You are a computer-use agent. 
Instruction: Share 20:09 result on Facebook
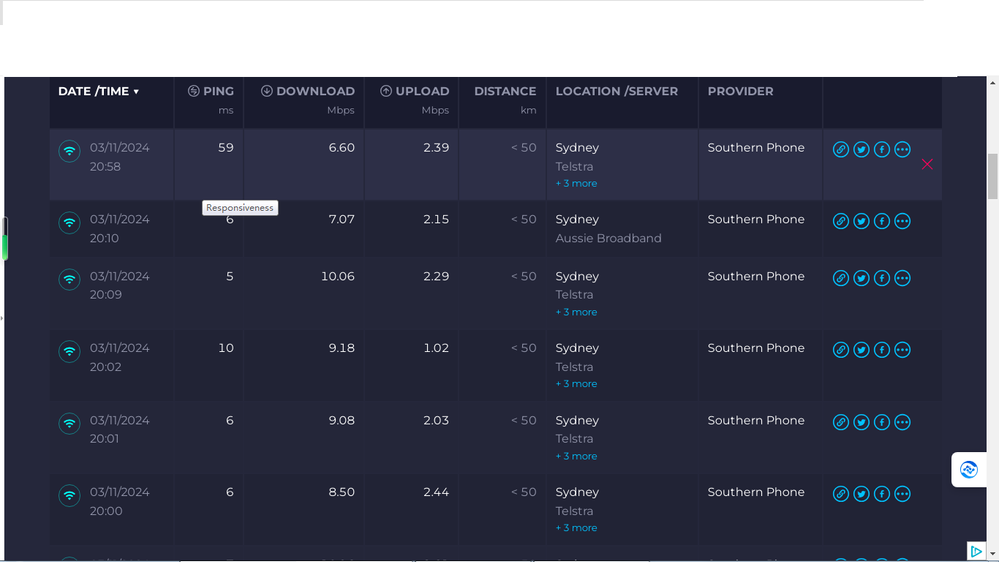point(882,278)
